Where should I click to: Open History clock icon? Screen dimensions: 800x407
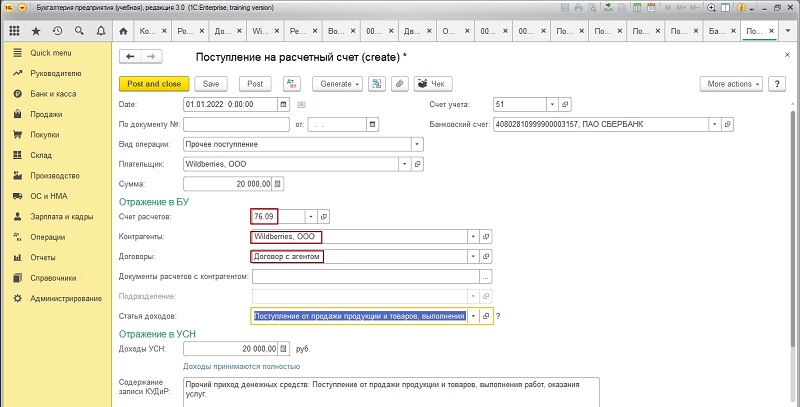tap(57, 31)
